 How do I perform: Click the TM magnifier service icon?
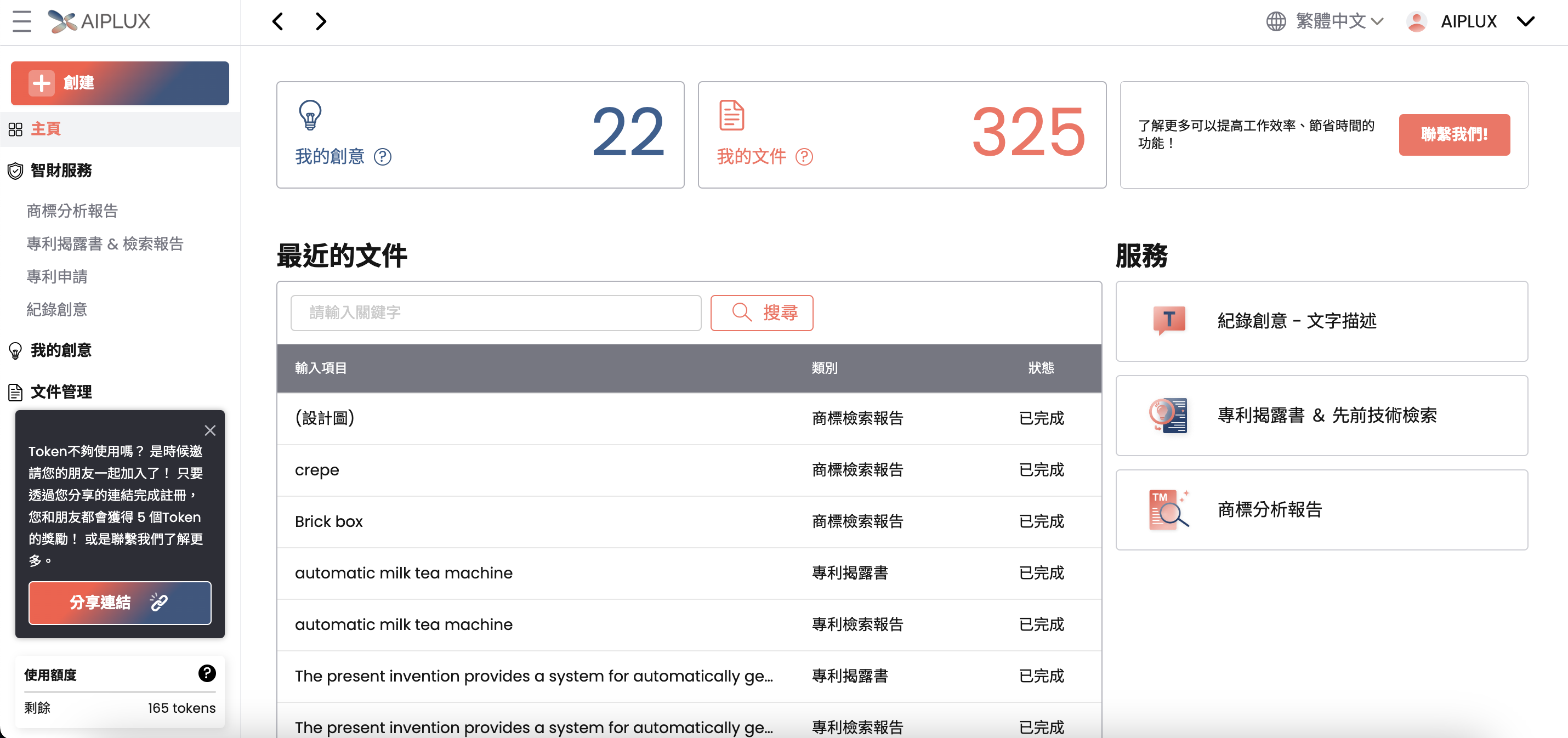click(x=1169, y=510)
